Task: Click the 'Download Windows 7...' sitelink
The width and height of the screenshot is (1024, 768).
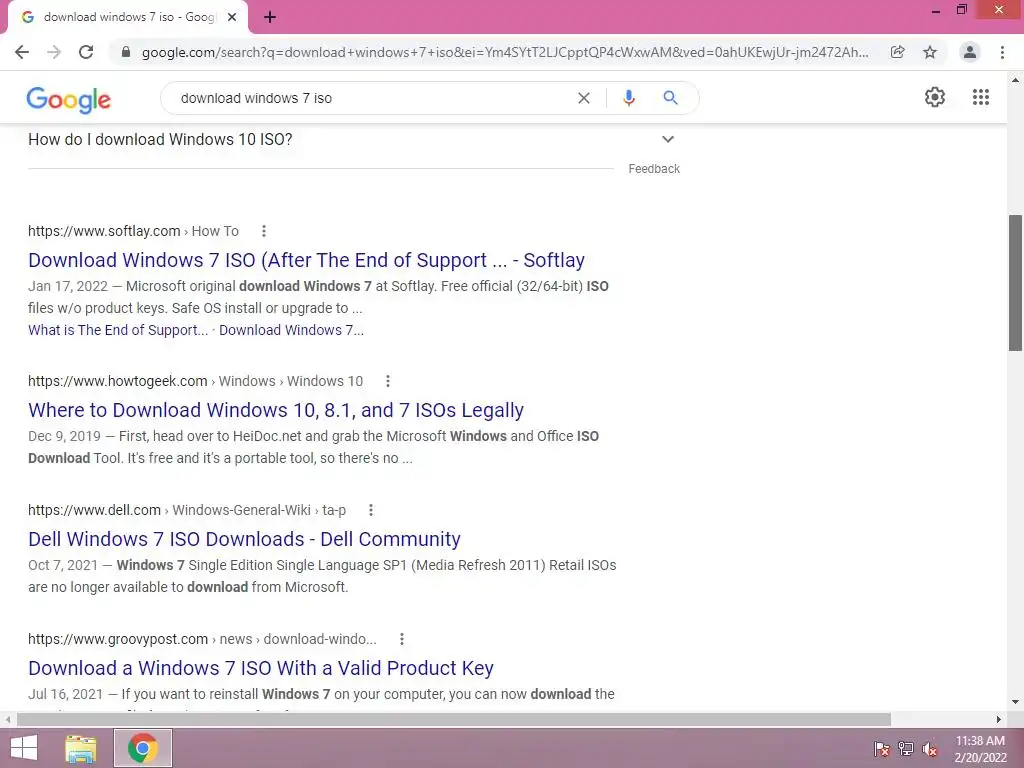Action: coord(291,330)
